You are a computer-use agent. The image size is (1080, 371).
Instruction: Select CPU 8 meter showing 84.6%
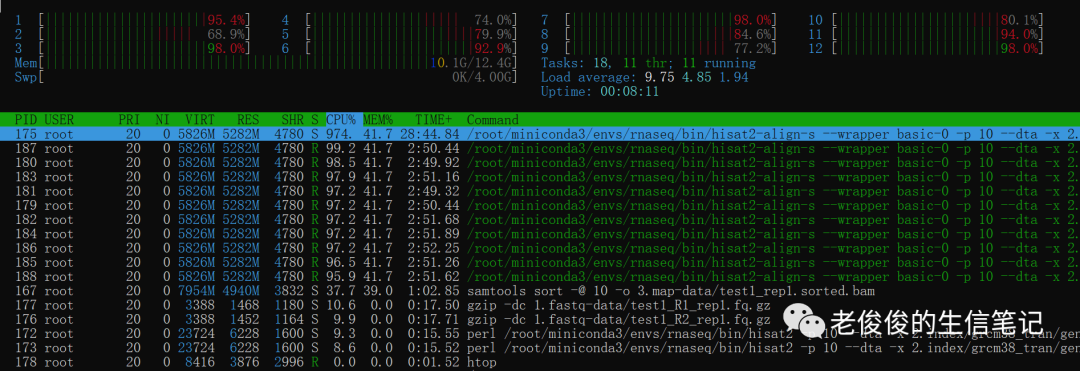point(658,34)
